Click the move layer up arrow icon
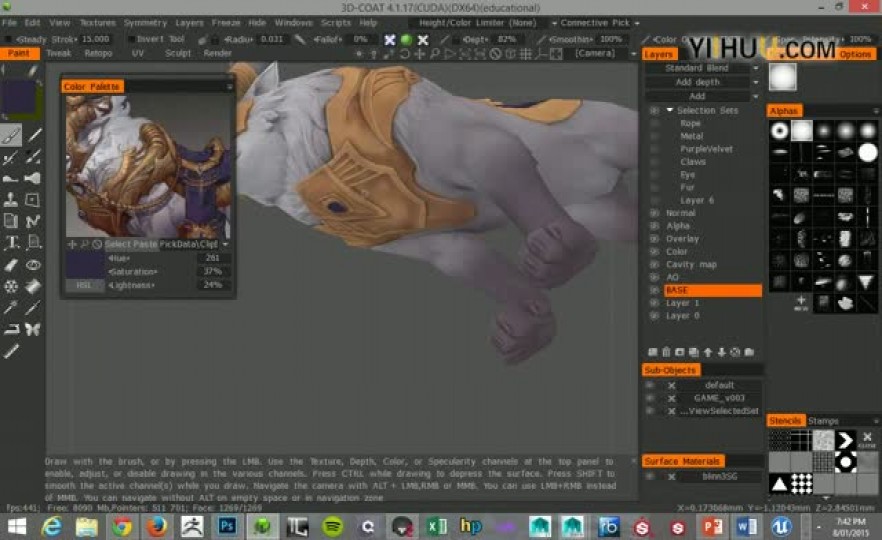Screen dimensions: 882x540 point(708,352)
